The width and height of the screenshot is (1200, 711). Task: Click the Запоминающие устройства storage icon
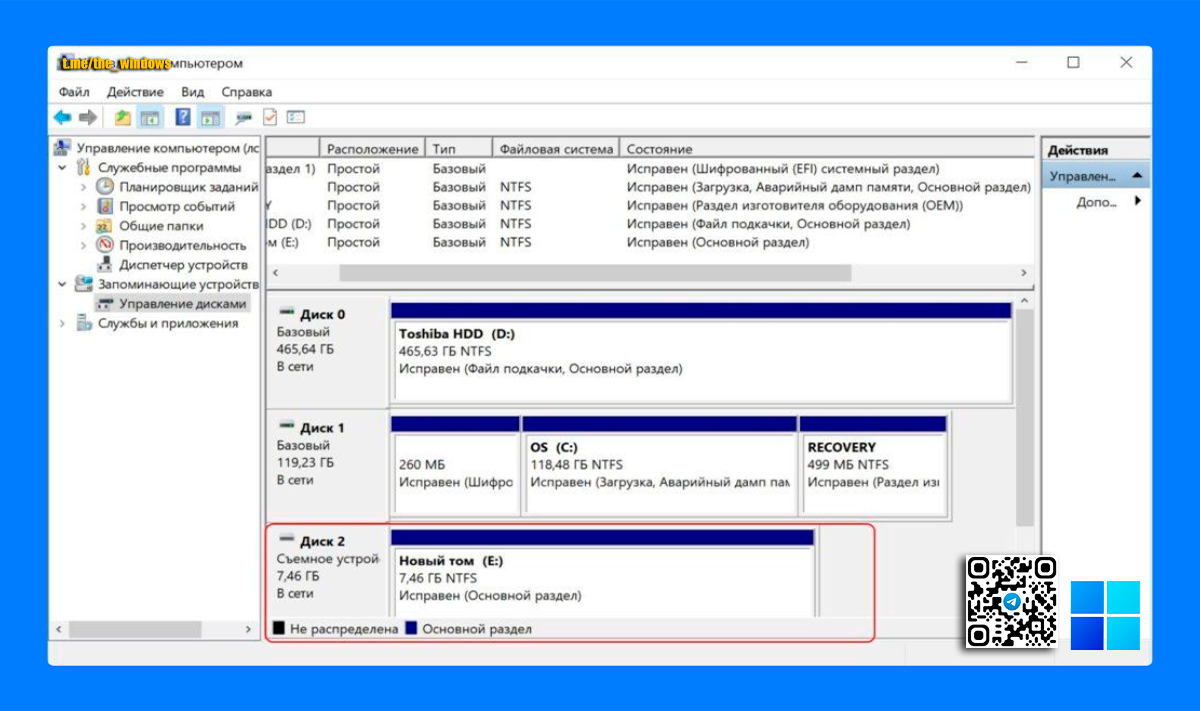click(84, 284)
